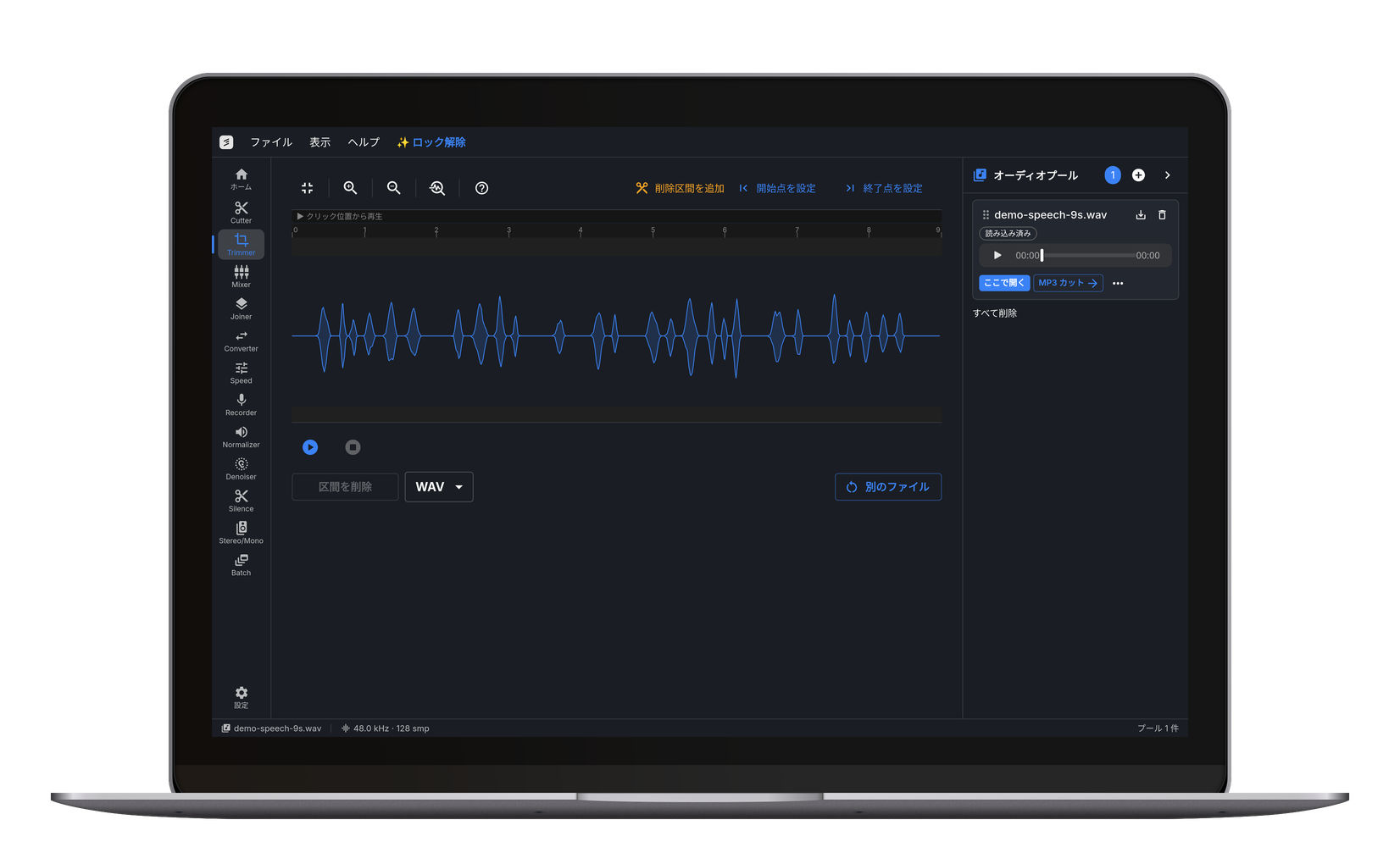Viewport: 1400px width, 864px height.
Task: Play demo-speech-9s.wav in pool player
Action: 997,256
